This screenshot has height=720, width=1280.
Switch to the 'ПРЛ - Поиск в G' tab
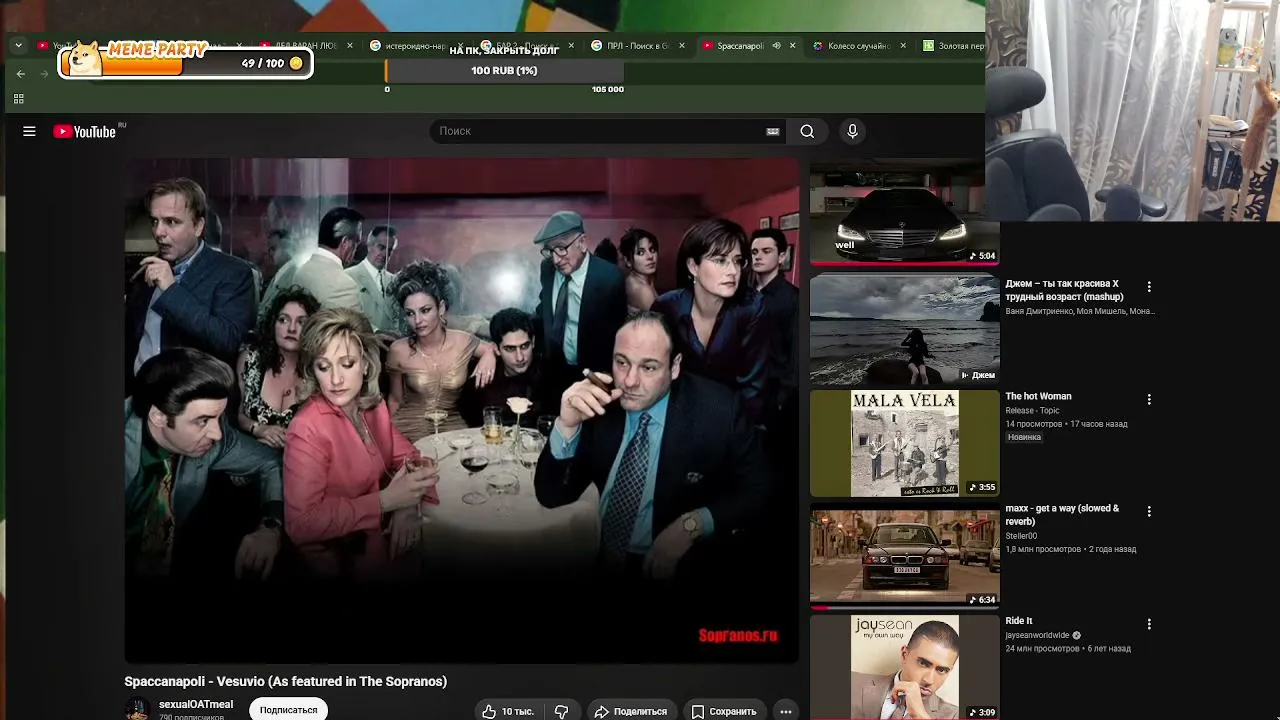coord(637,46)
